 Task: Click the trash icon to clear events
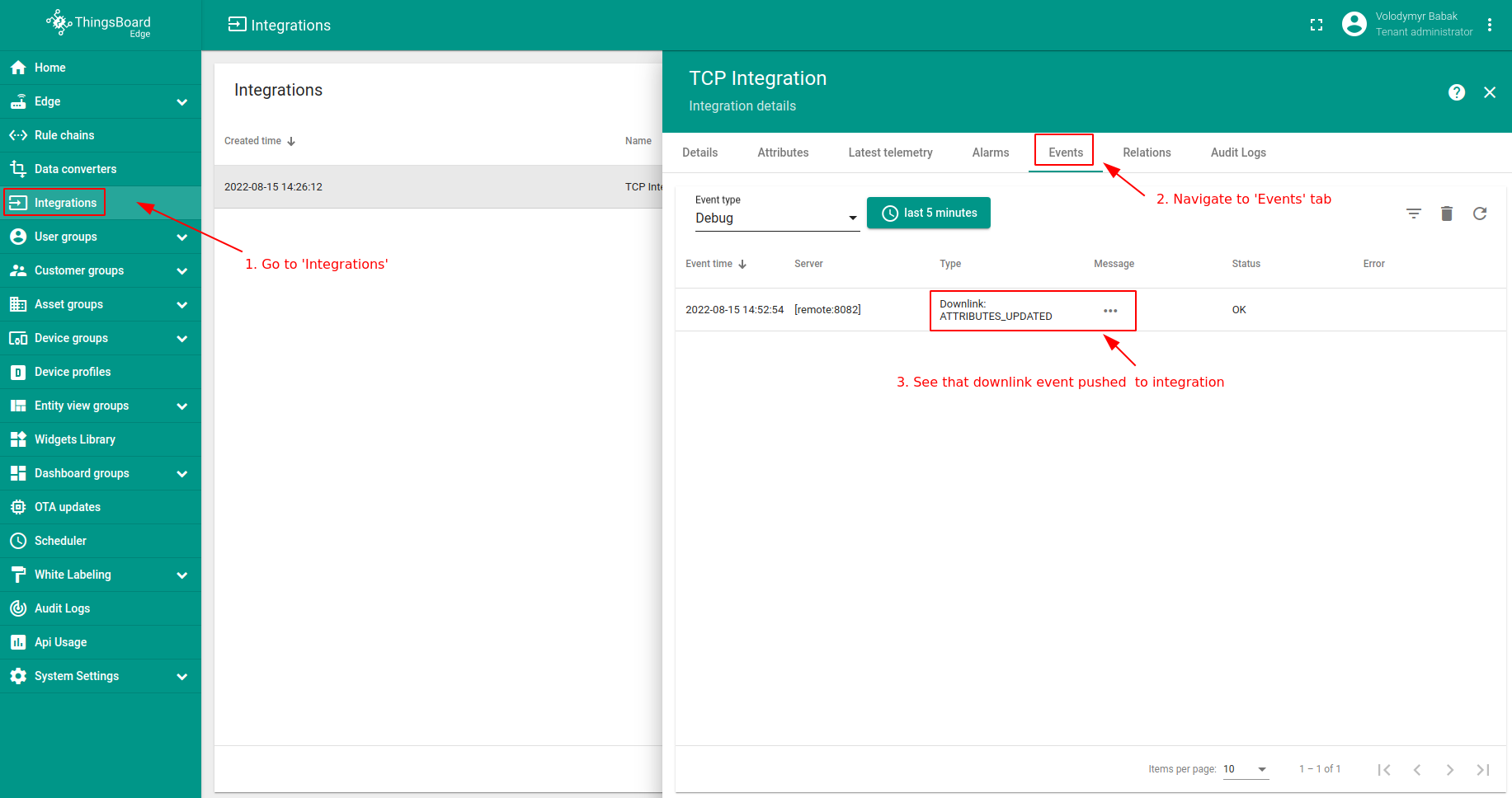coord(1446,214)
